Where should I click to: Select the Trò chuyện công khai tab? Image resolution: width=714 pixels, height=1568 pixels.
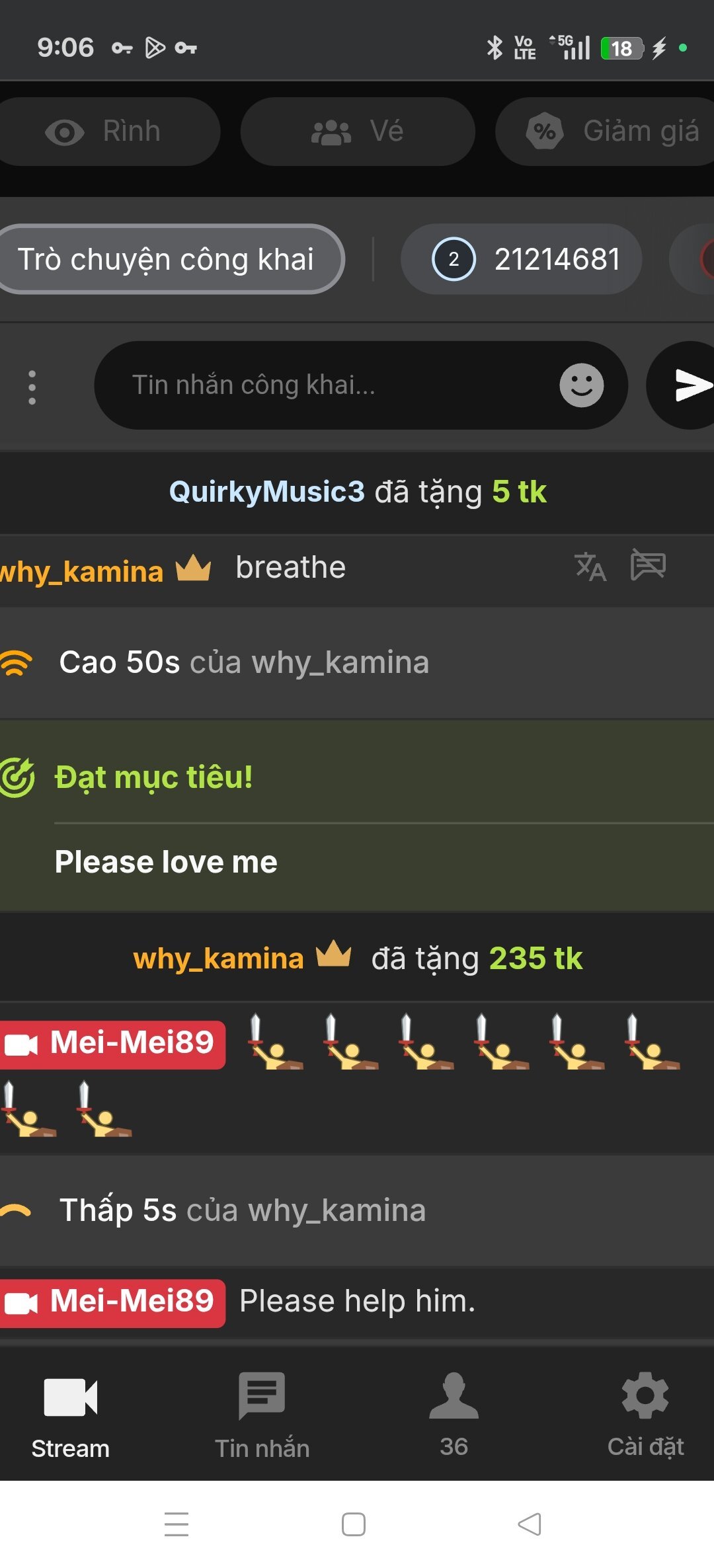167,259
